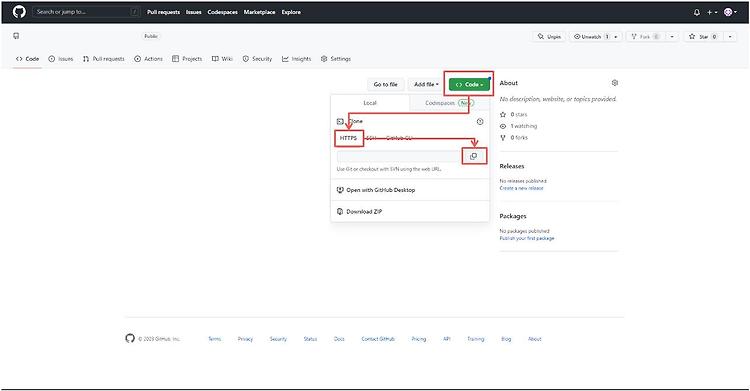Open Issues in the top navigation
The image size is (750, 391).
pyautogui.click(x=194, y=12)
